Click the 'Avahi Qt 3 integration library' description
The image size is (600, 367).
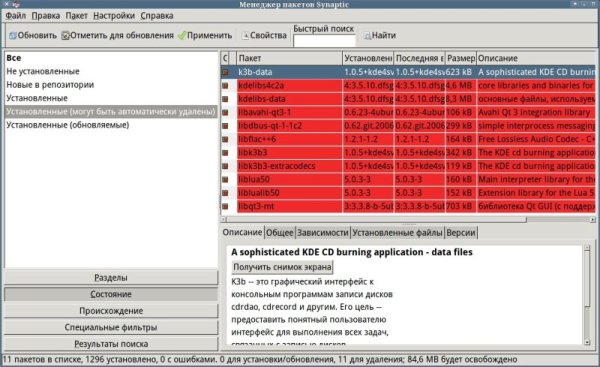click(x=534, y=112)
